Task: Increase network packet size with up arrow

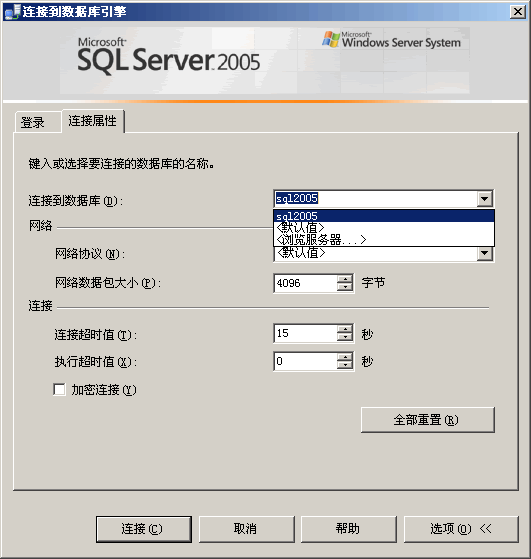Action: pyautogui.click(x=344, y=279)
